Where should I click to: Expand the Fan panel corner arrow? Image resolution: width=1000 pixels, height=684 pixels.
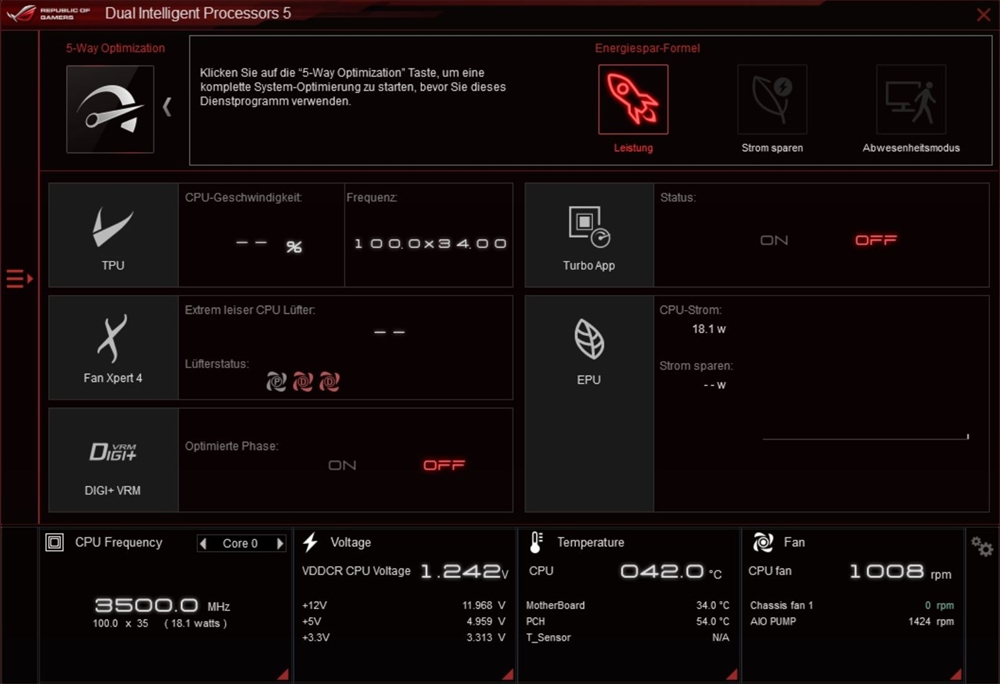955,674
